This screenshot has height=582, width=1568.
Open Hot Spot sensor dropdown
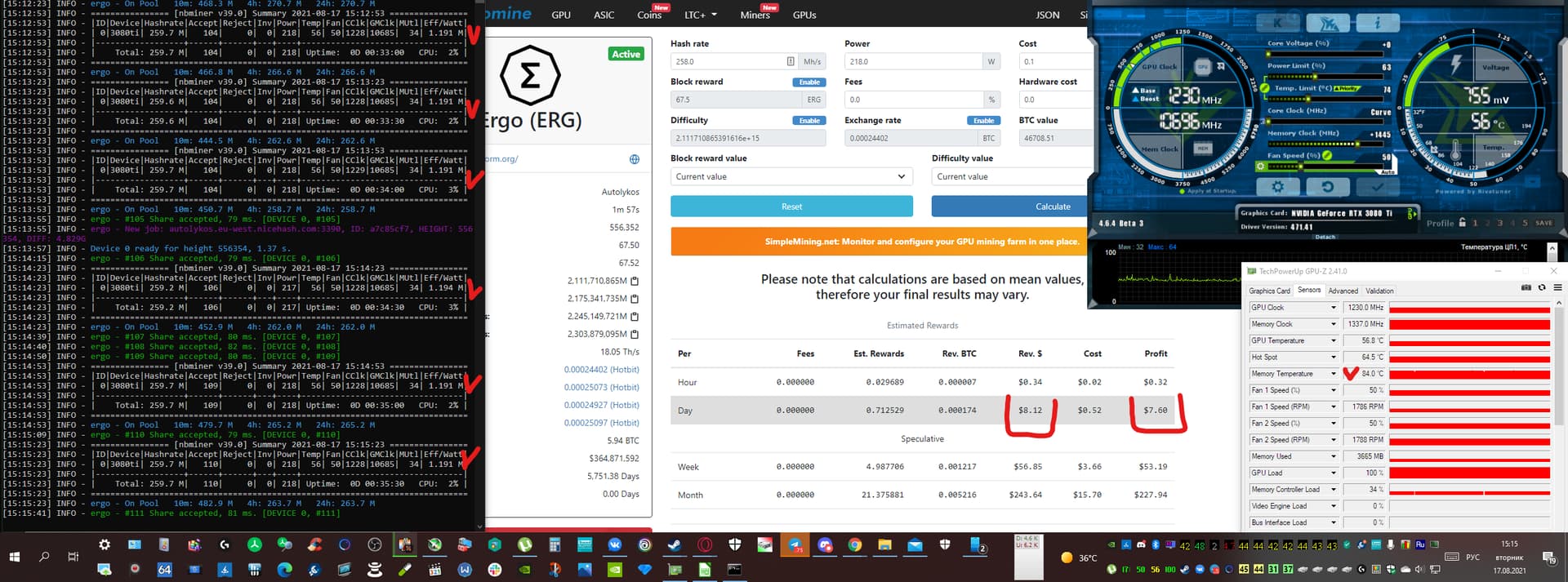[x=1334, y=357]
